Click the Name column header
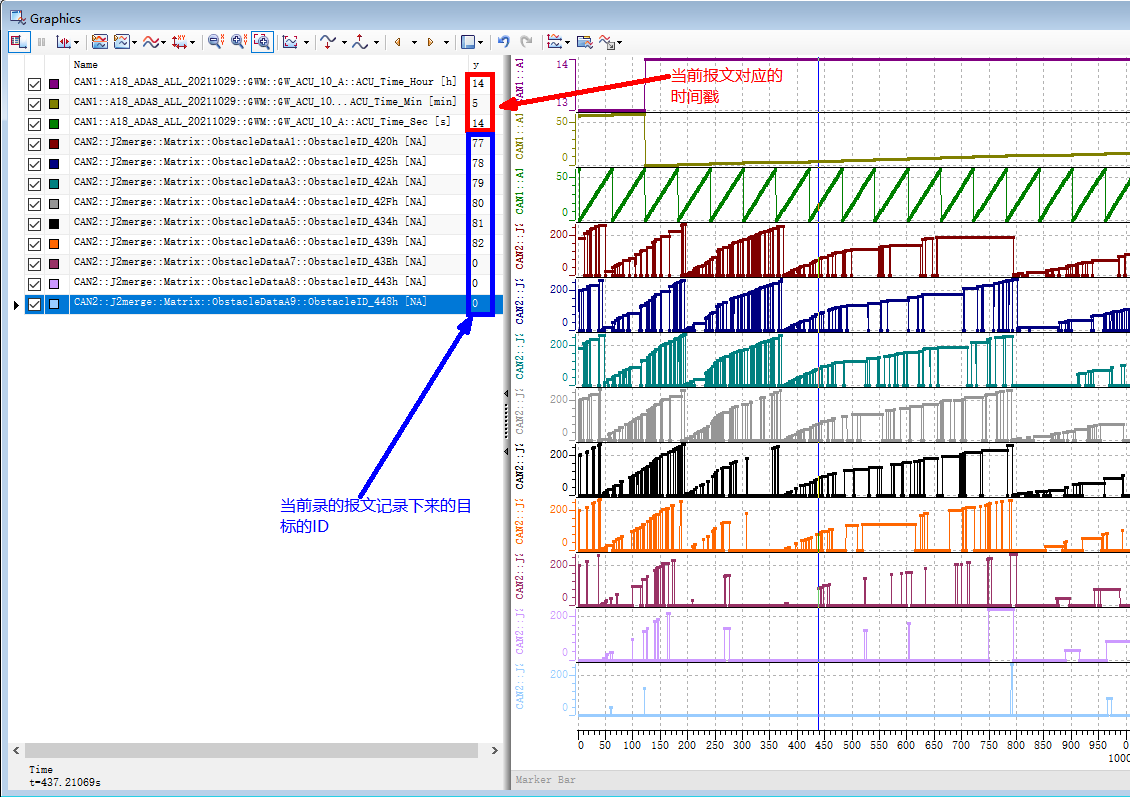This screenshot has width=1130, height=797. (86, 64)
